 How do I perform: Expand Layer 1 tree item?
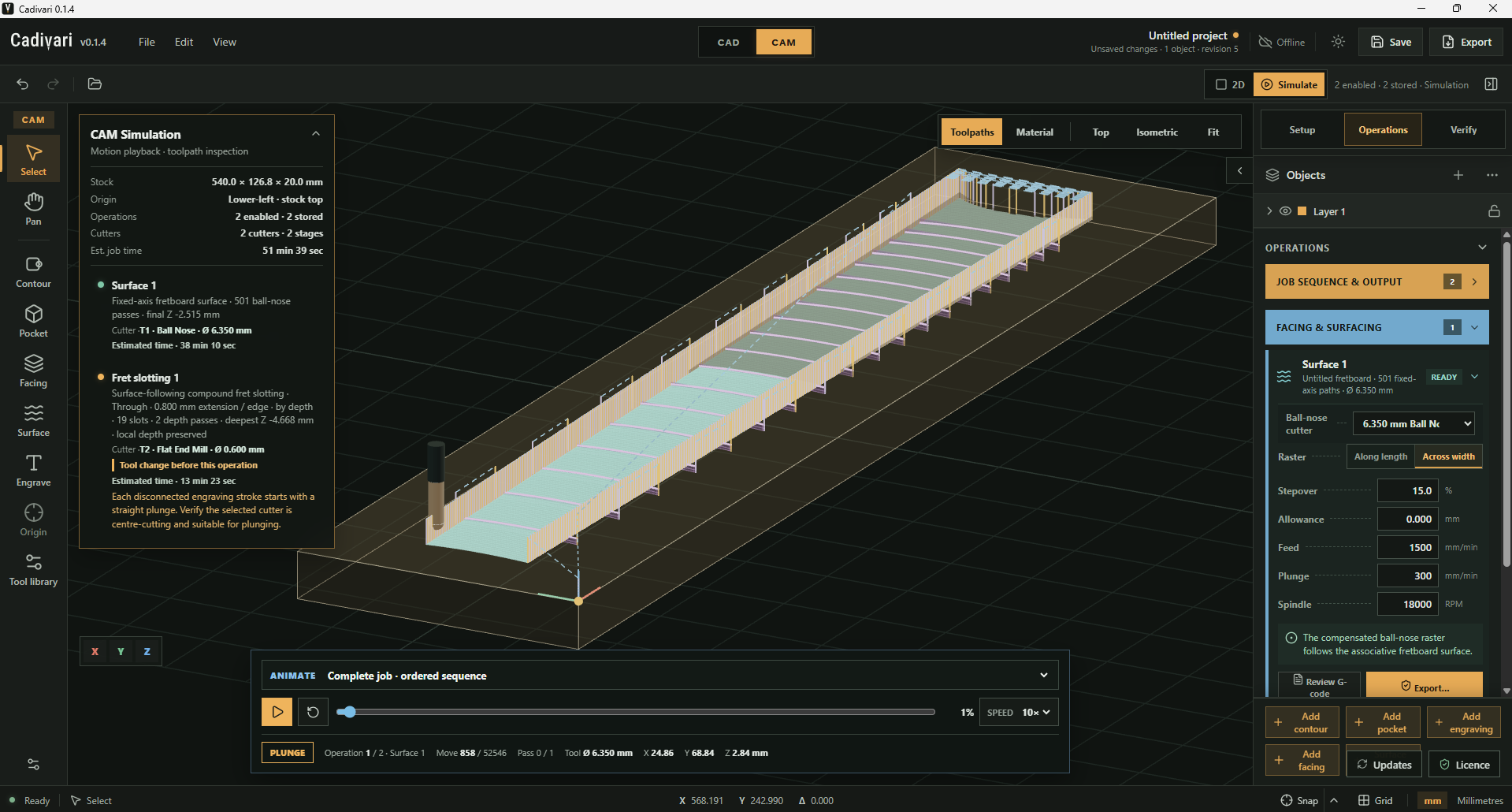(1269, 211)
